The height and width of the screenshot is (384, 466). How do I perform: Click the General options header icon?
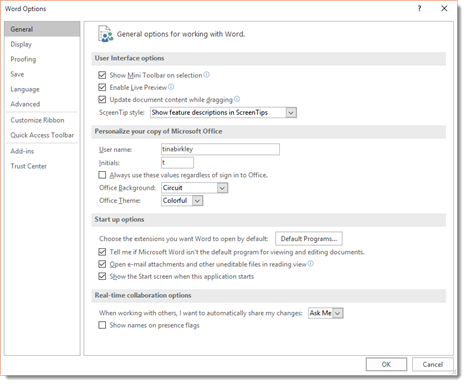pyautogui.click(x=106, y=34)
